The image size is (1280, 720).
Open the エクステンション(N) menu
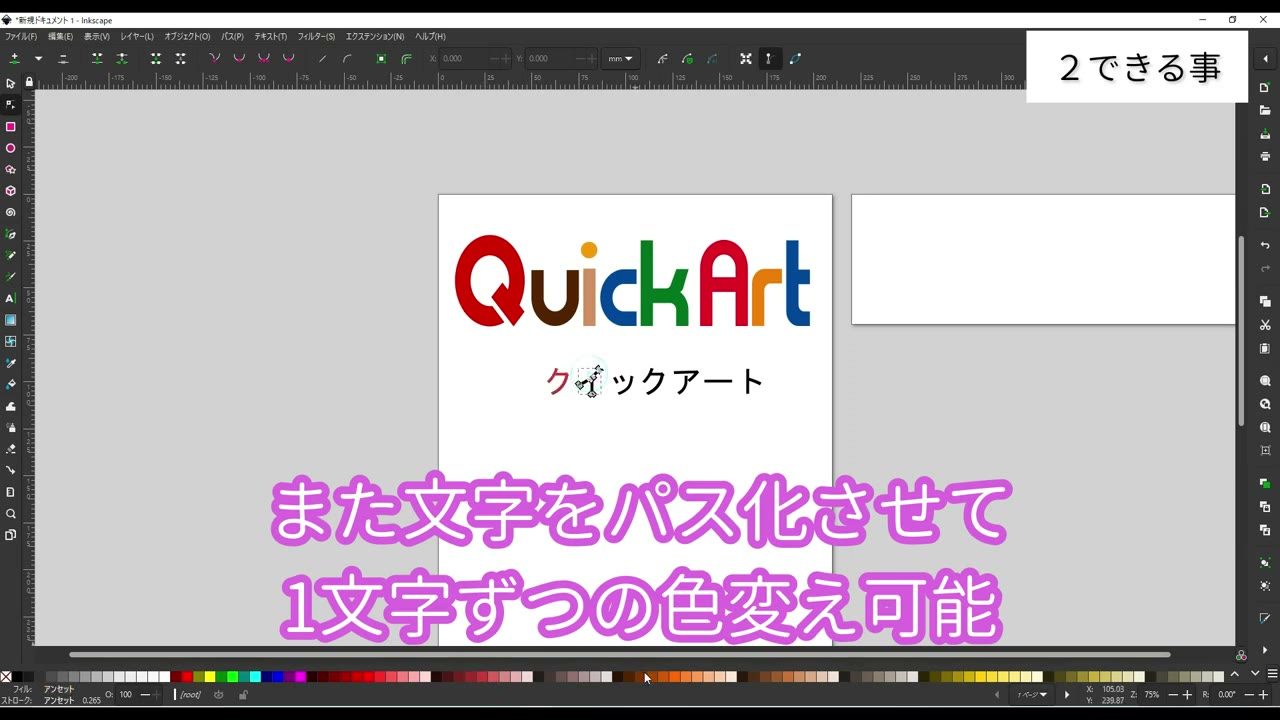point(375,36)
